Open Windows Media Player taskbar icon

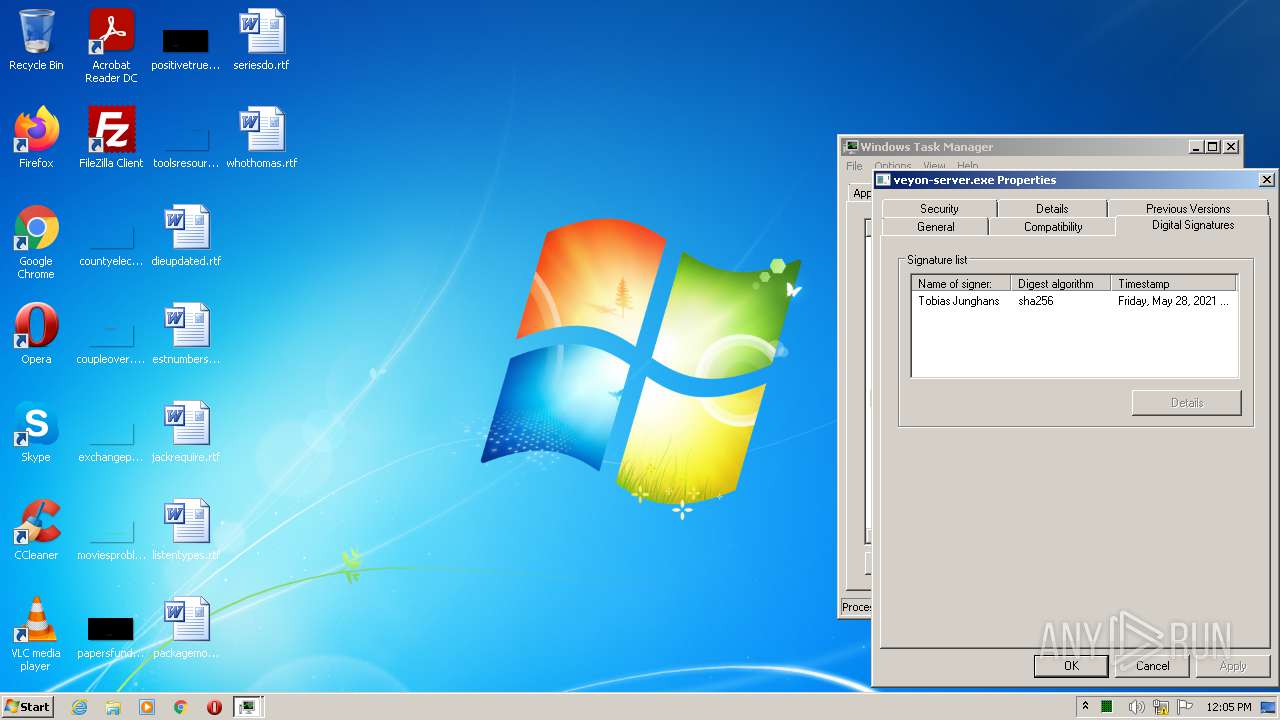click(147, 707)
